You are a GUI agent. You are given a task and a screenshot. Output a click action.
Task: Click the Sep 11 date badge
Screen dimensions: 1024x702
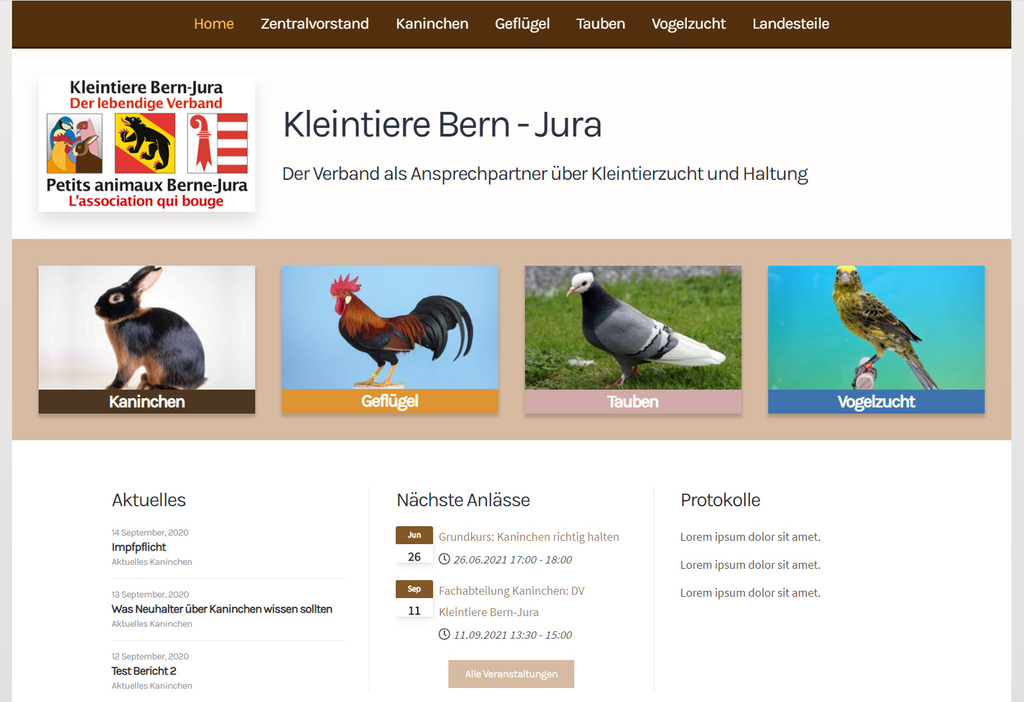(x=414, y=599)
